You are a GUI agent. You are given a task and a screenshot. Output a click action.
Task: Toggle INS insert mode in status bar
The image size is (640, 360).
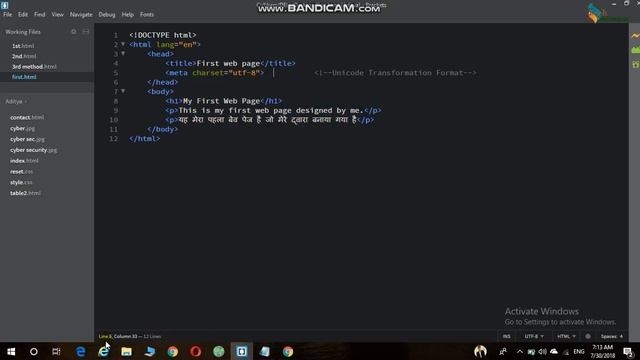[507, 336]
